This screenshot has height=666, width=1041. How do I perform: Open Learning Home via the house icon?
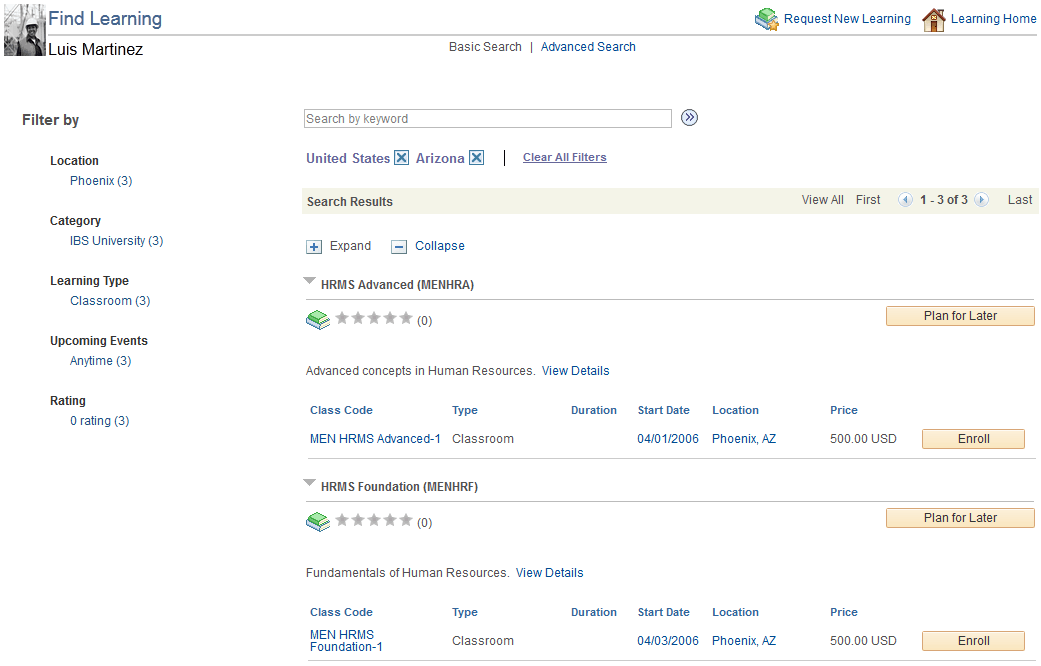click(934, 18)
